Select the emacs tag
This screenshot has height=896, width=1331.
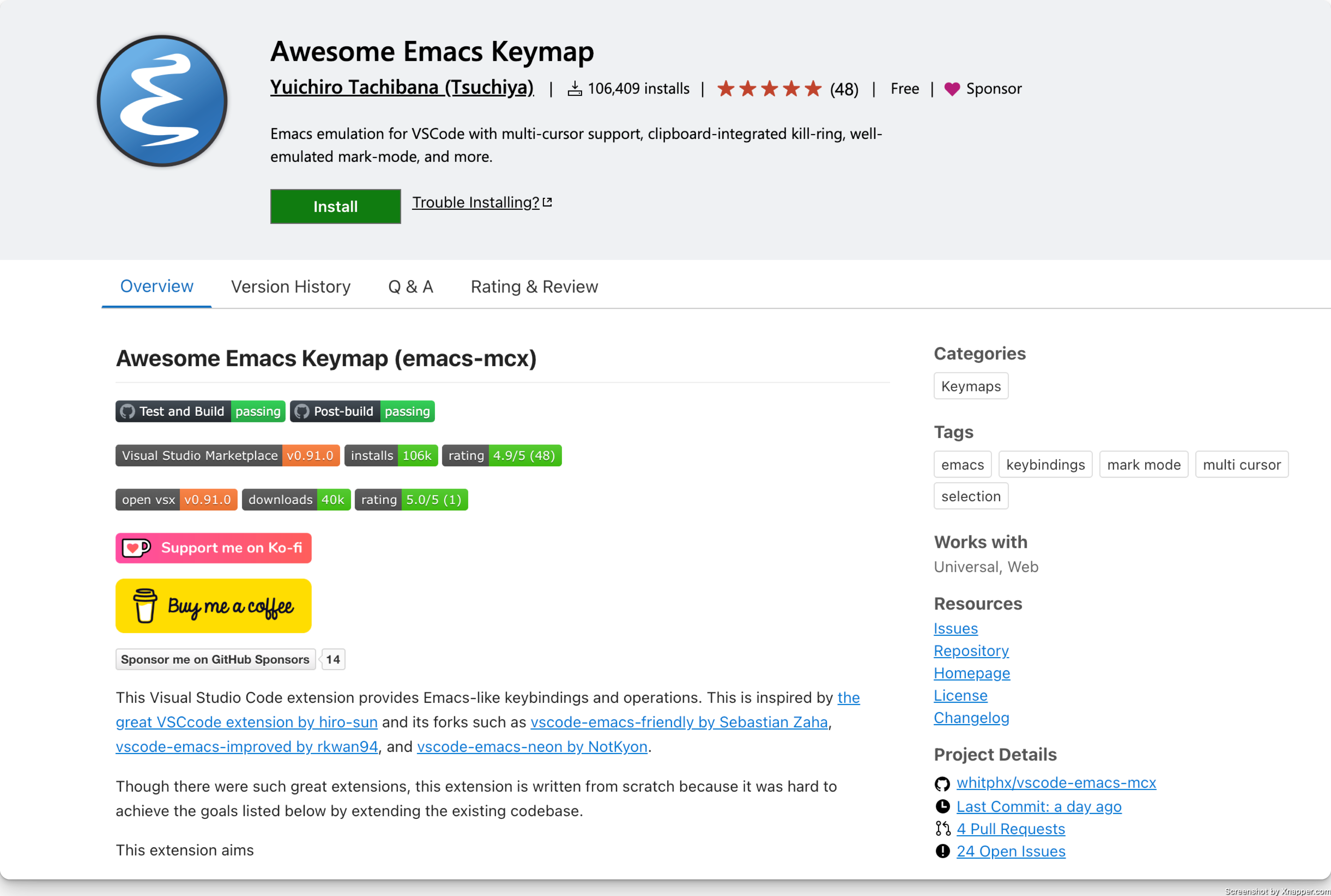click(962, 465)
